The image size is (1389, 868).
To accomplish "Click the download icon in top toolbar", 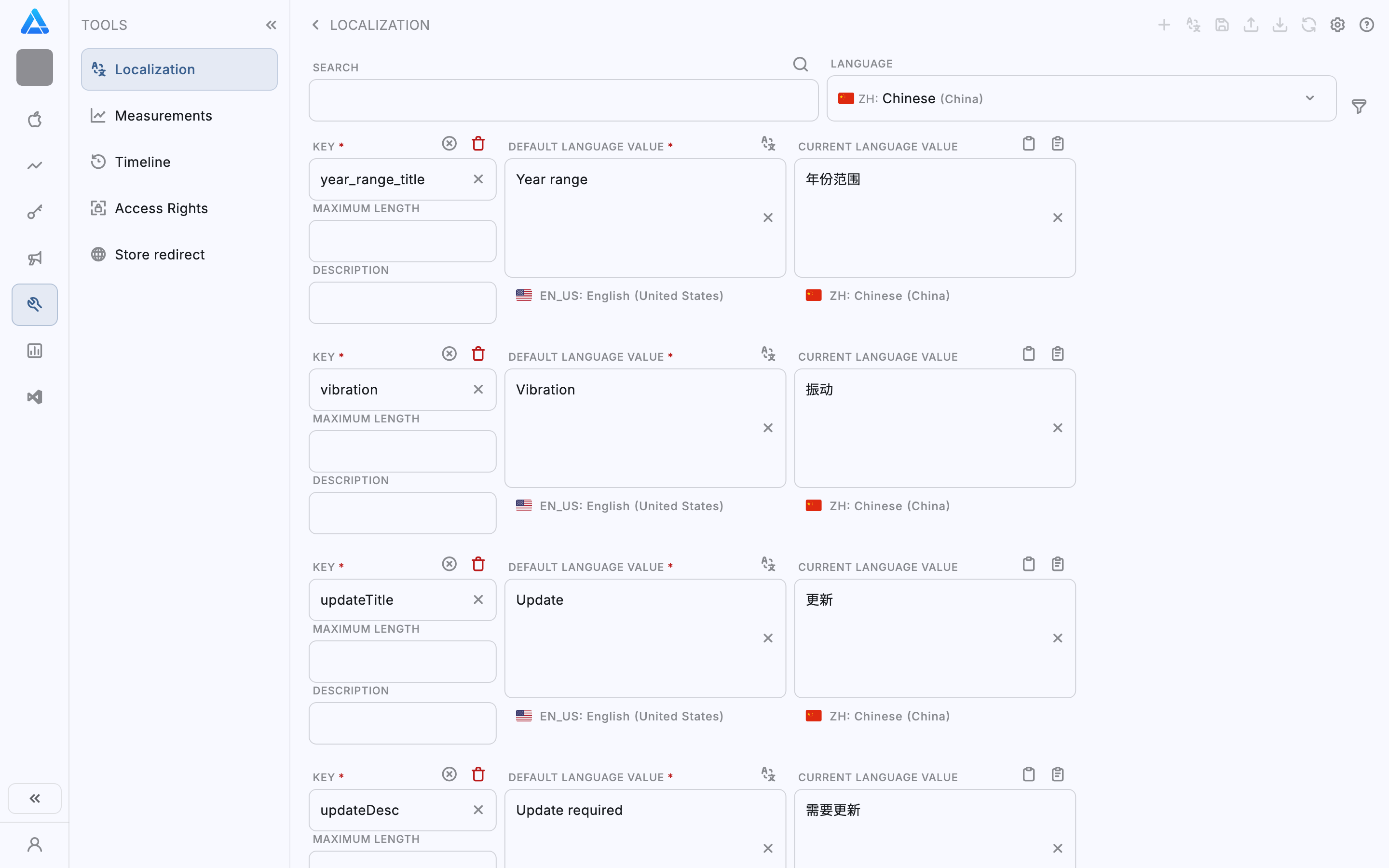I will pos(1280,25).
